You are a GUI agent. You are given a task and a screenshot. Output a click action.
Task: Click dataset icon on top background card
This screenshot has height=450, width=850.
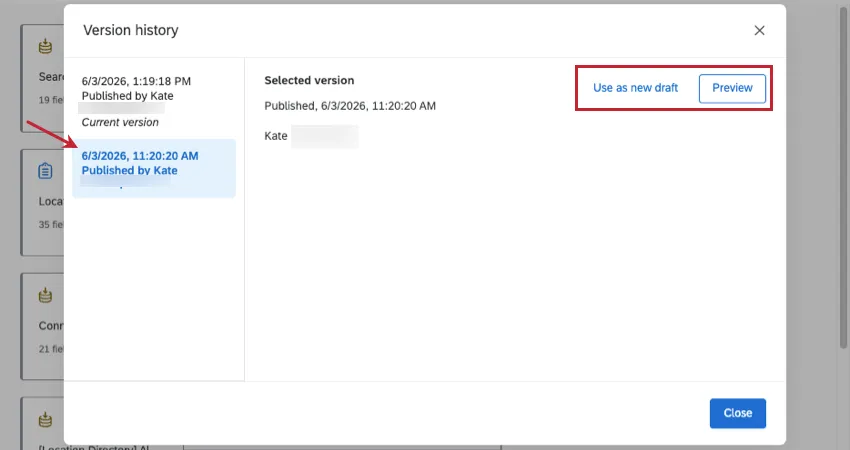click(x=46, y=47)
